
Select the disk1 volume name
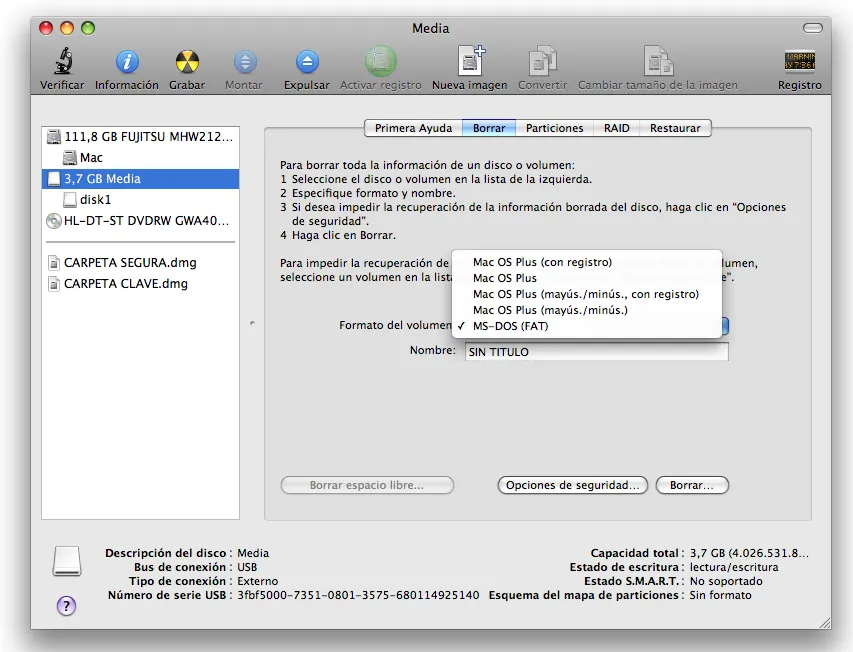pyautogui.click(x=96, y=200)
